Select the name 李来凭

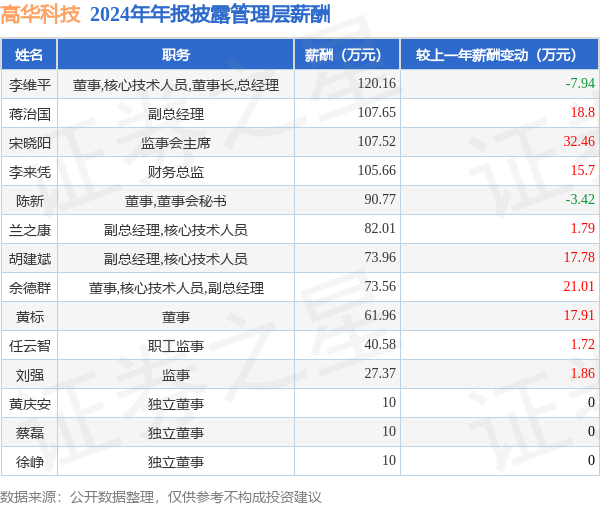click(30, 171)
